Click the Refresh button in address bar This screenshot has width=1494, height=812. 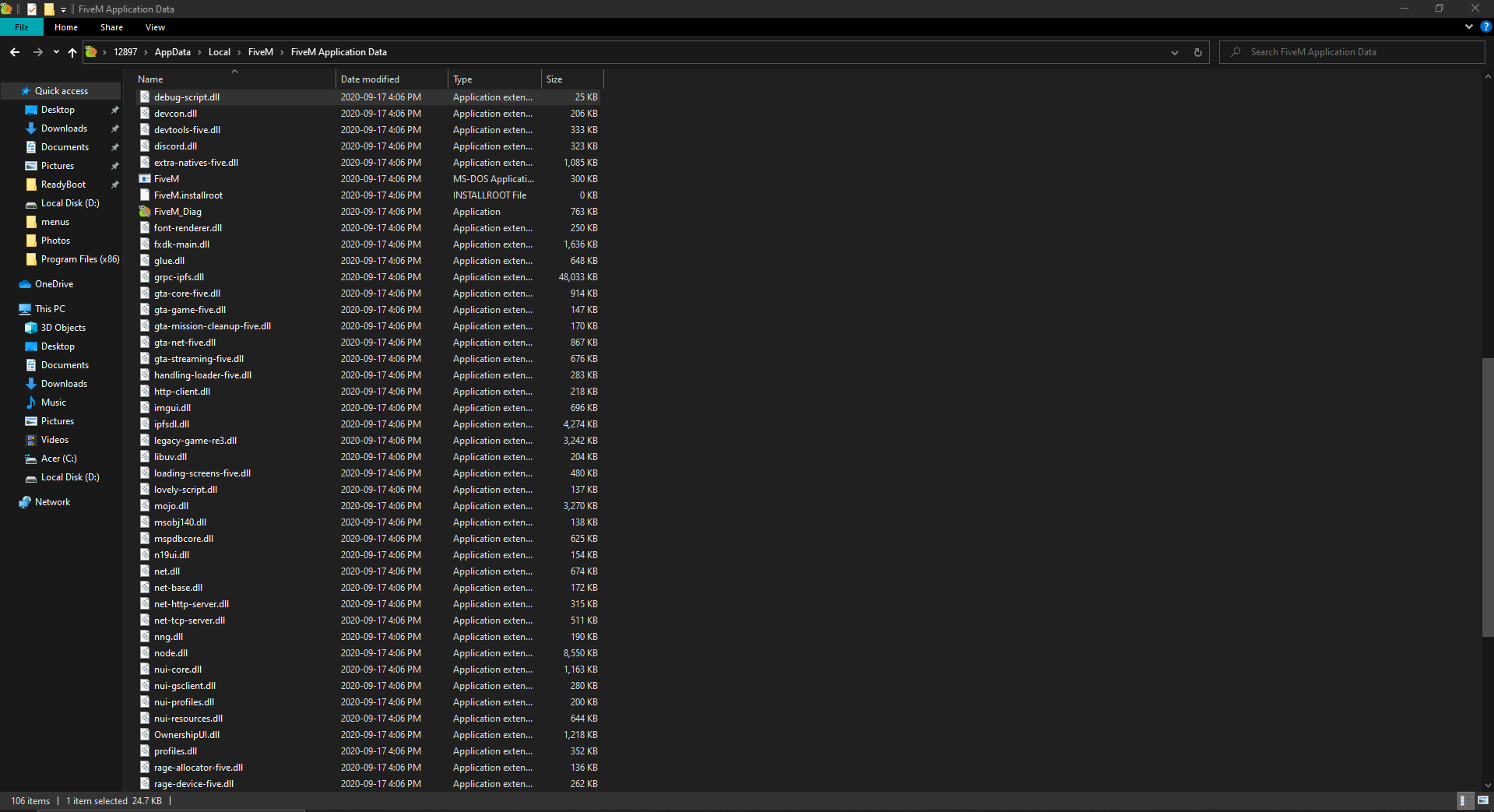(1197, 52)
